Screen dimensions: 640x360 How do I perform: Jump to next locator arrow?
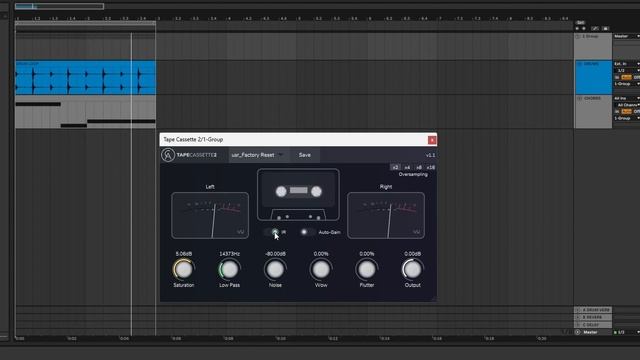[584, 29]
